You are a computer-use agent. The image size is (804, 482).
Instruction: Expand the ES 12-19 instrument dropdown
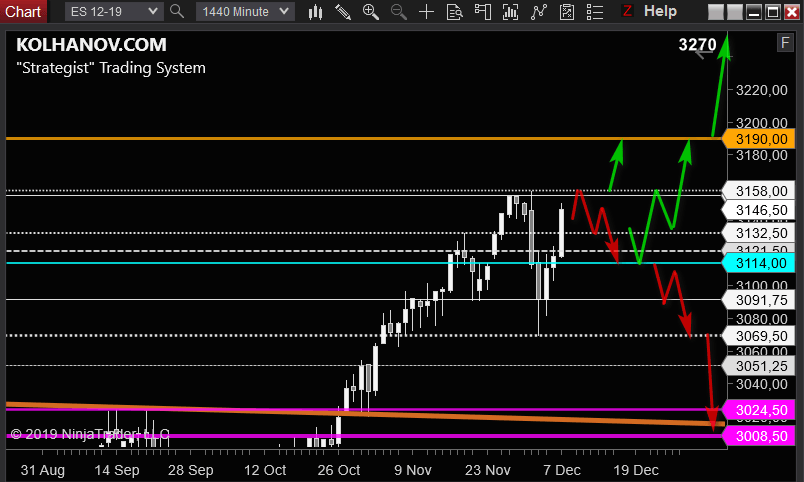coord(114,11)
